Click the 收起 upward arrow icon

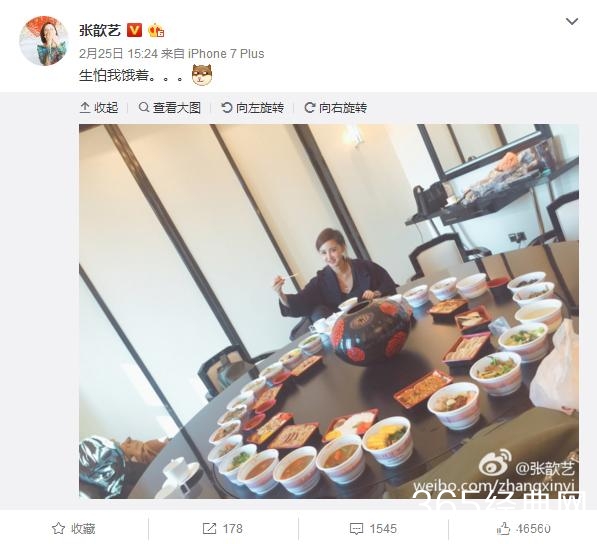[x=85, y=108]
